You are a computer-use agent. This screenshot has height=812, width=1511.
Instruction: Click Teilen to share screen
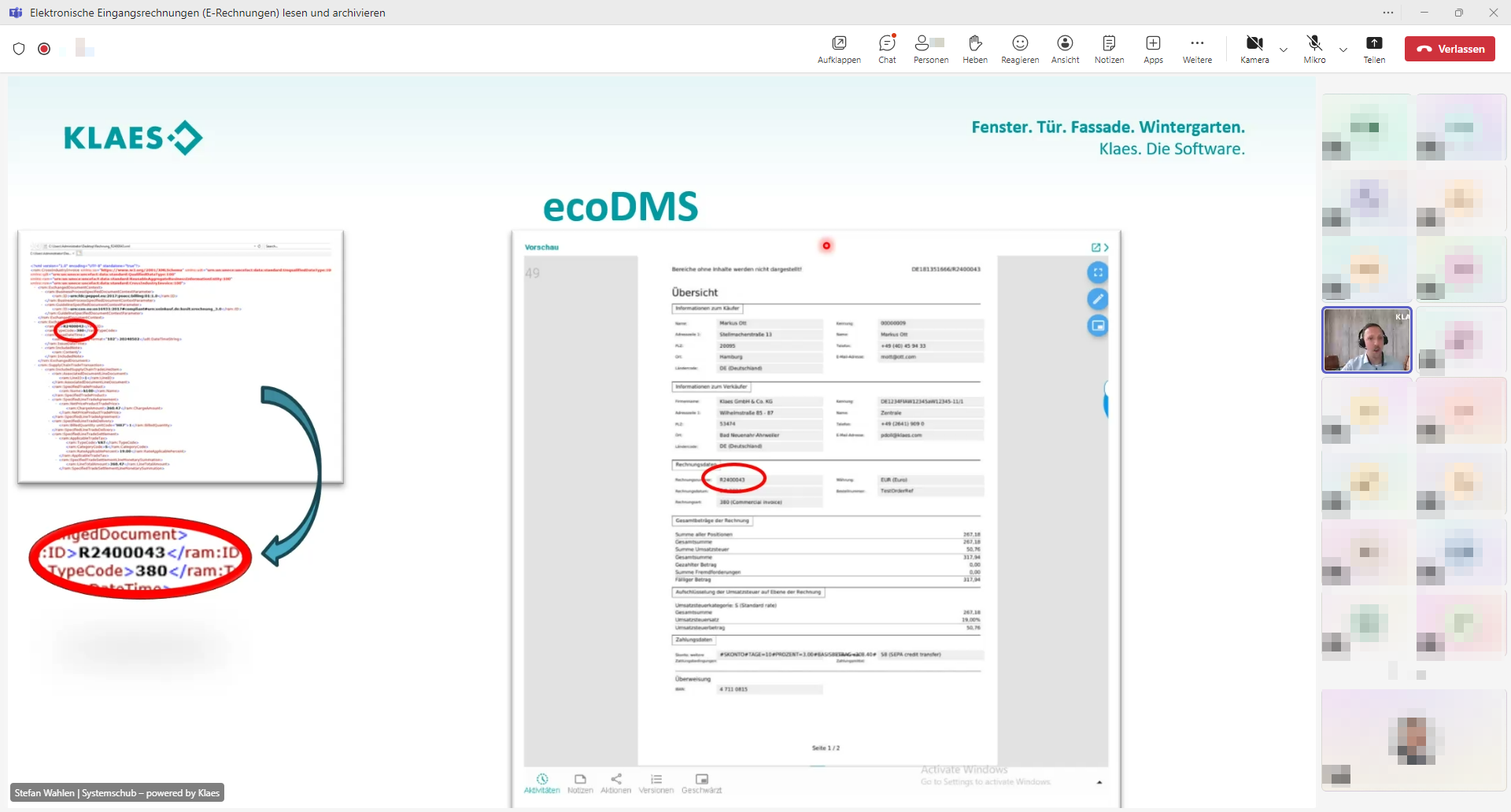[x=1374, y=49]
